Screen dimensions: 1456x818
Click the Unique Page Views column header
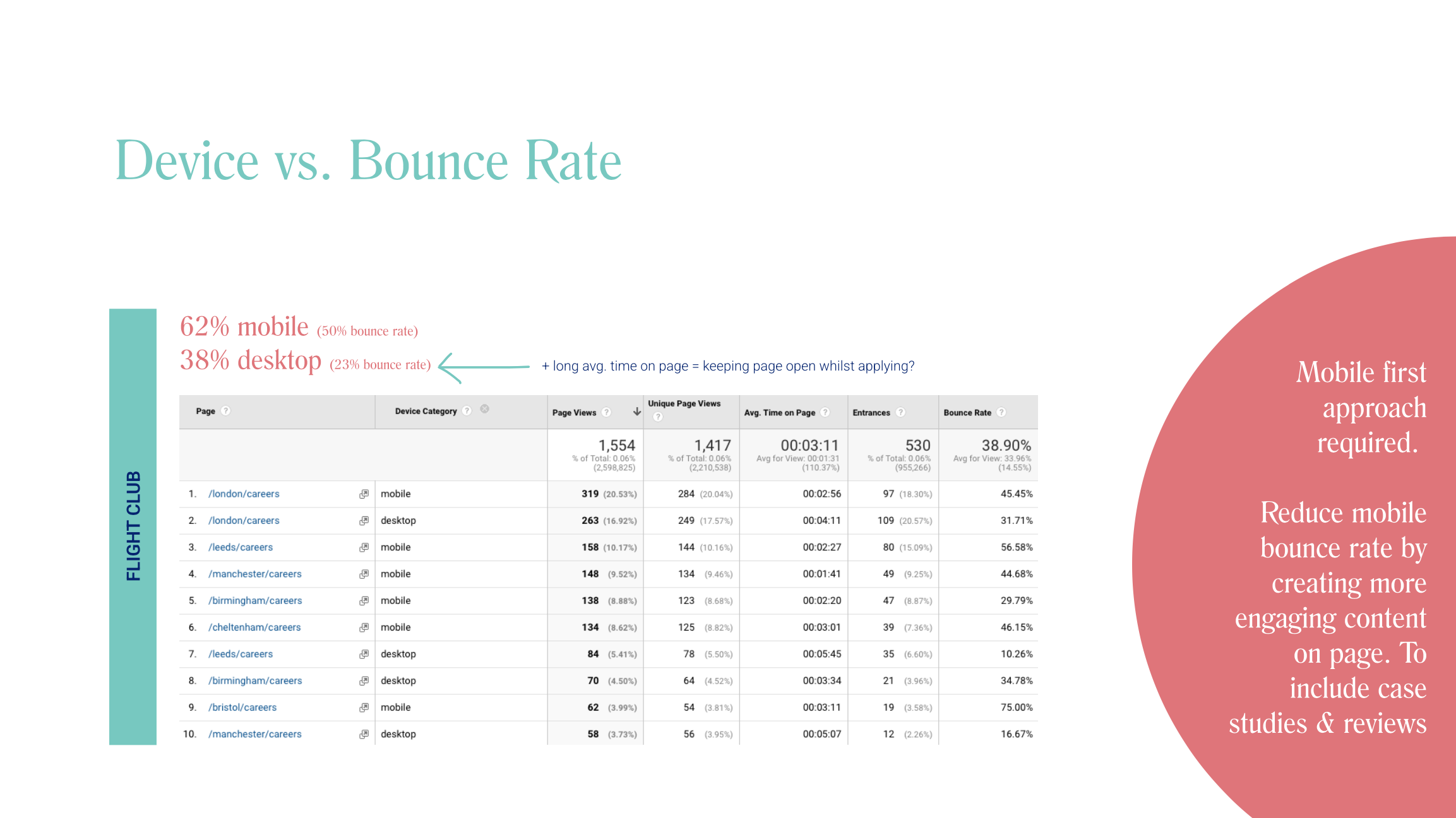point(684,404)
